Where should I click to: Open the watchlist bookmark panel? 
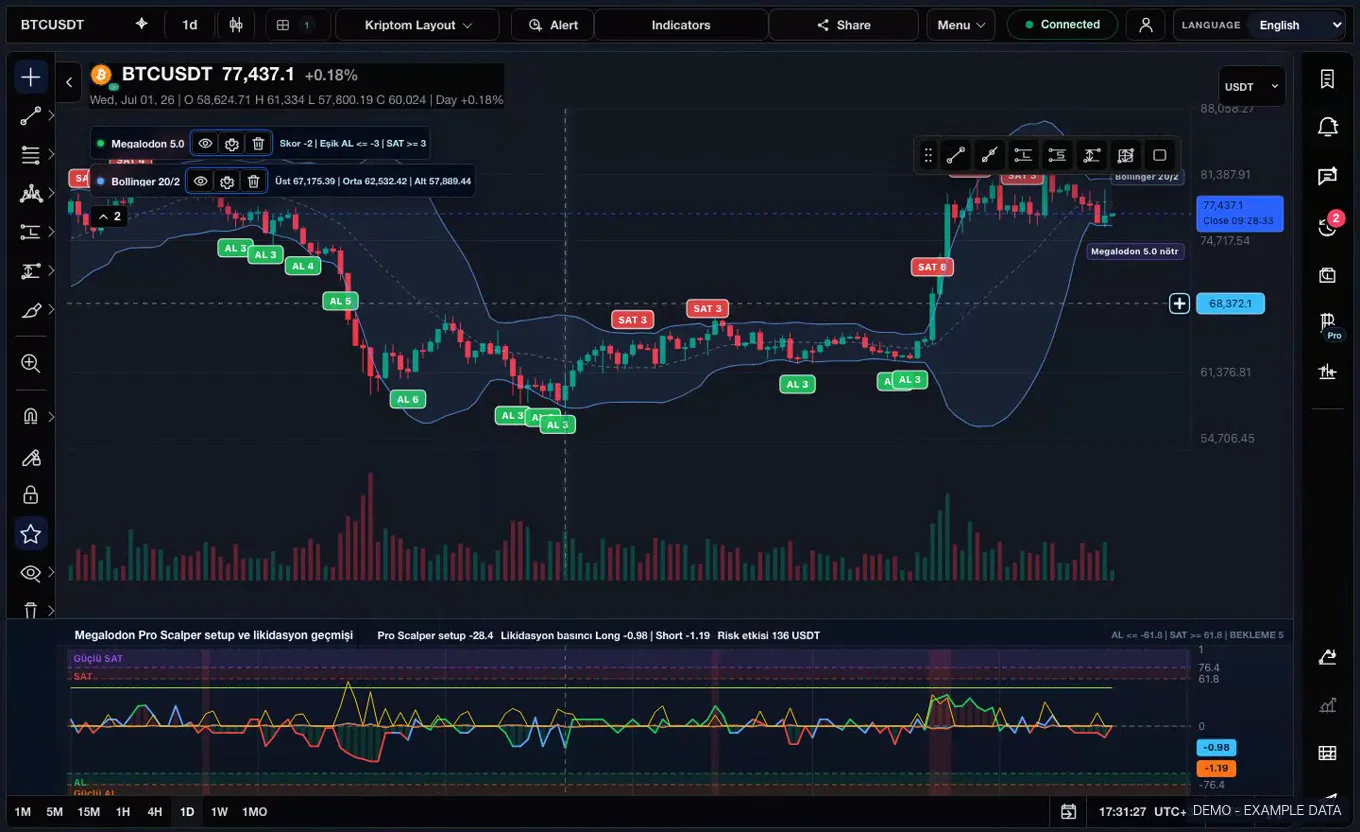point(1327,79)
